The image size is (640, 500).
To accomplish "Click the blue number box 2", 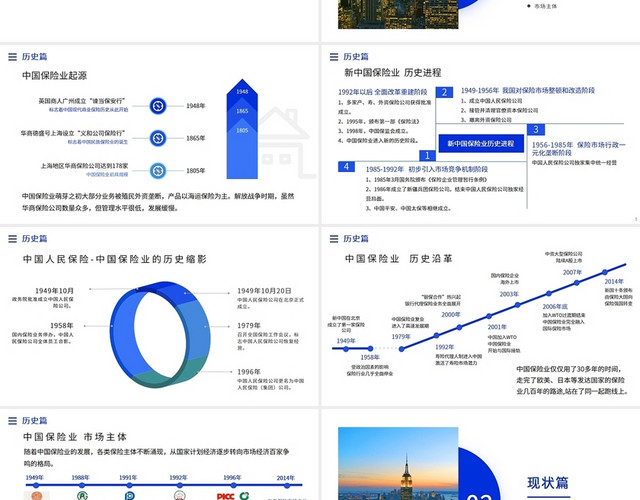I will coord(444,92).
